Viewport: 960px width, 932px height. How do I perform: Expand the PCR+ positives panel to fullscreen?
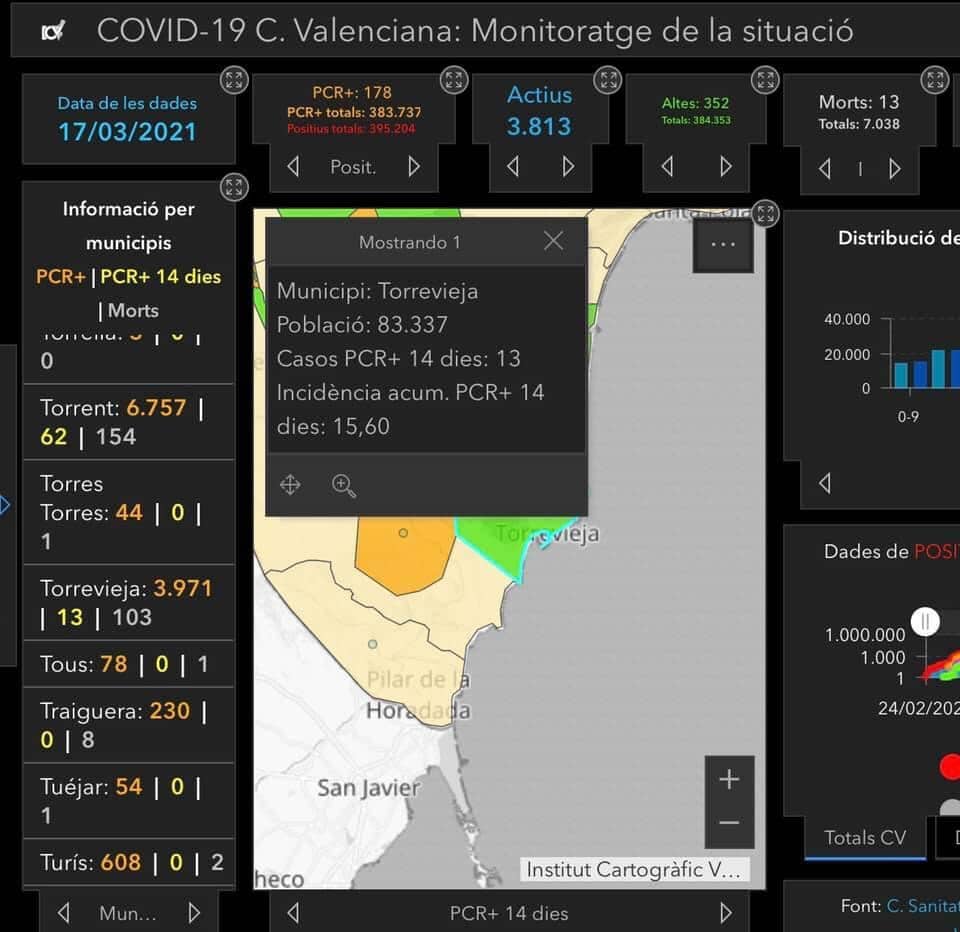[x=453, y=80]
